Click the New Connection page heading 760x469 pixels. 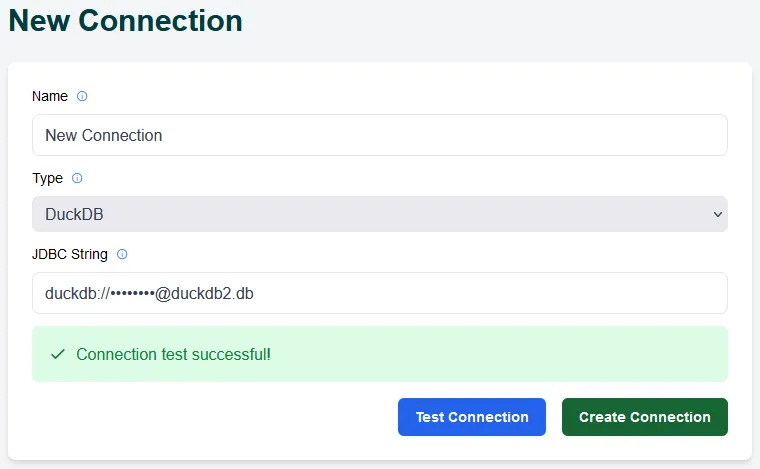point(126,20)
